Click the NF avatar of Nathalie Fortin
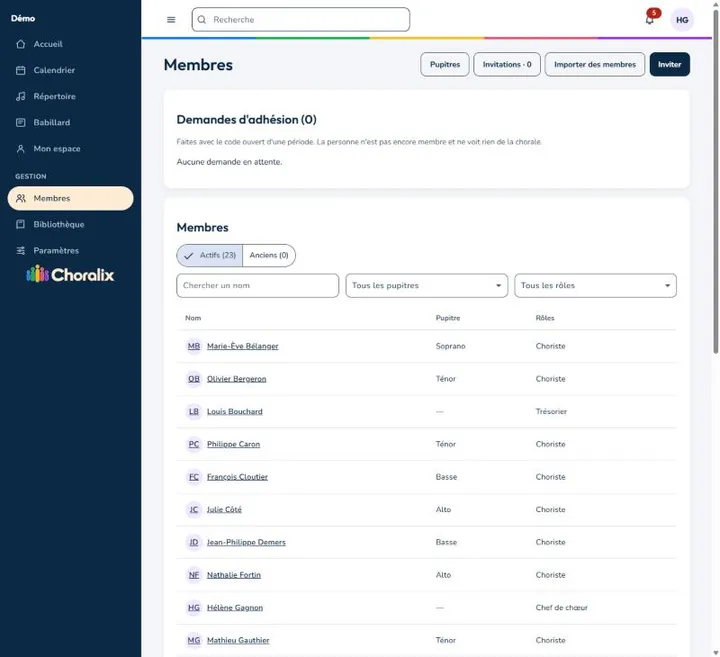The width and height of the screenshot is (720, 657). tap(194, 575)
